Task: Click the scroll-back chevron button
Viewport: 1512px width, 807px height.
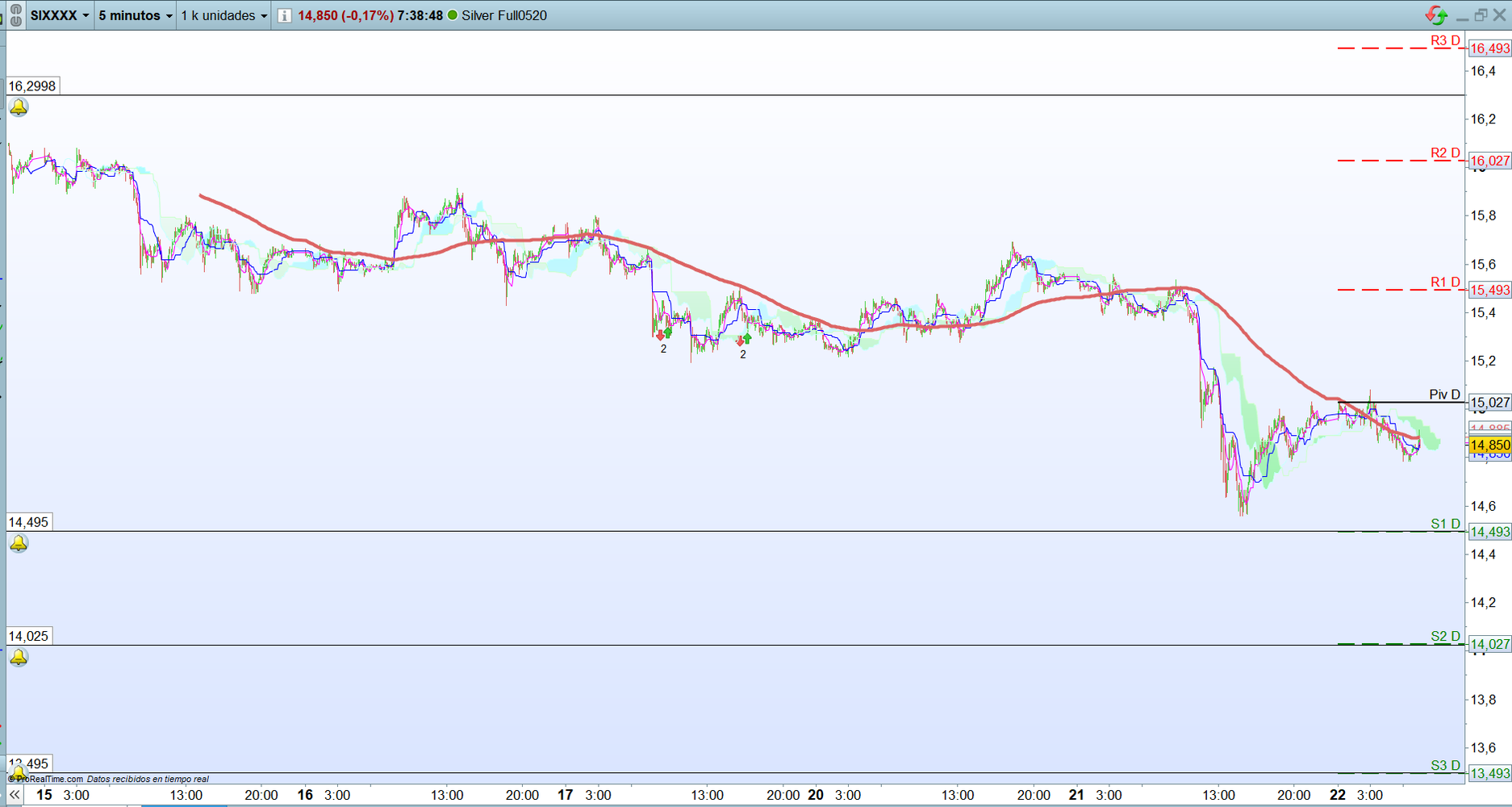Action: (16, 795)
